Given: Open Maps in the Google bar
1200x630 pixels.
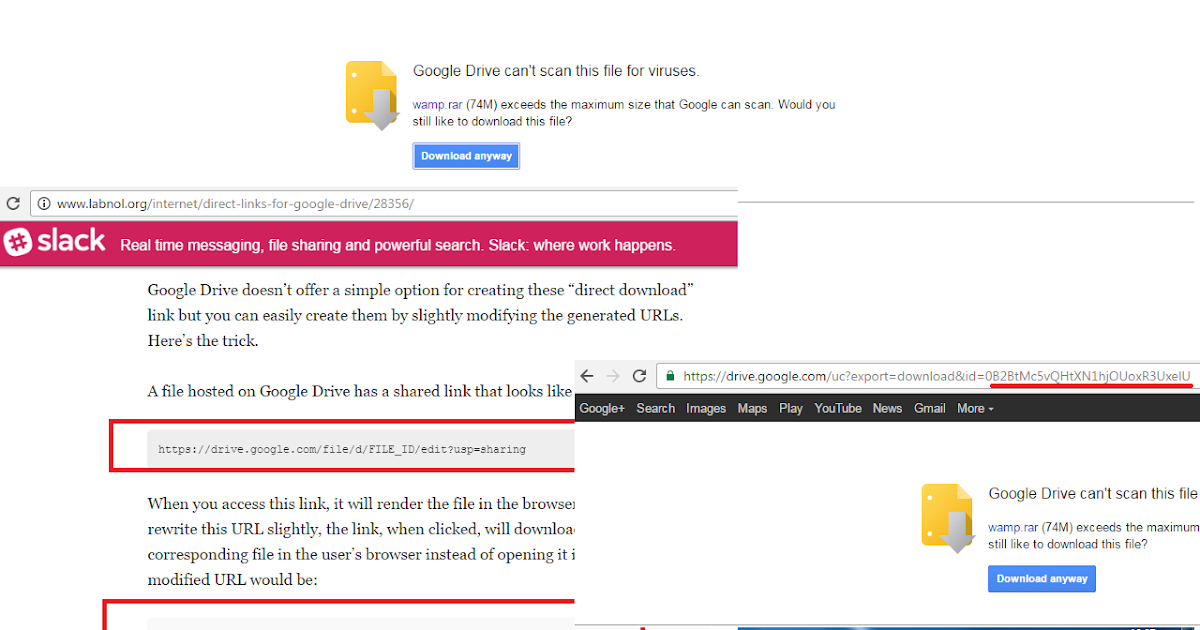Looking at the screenshot, I should point(752,408).
